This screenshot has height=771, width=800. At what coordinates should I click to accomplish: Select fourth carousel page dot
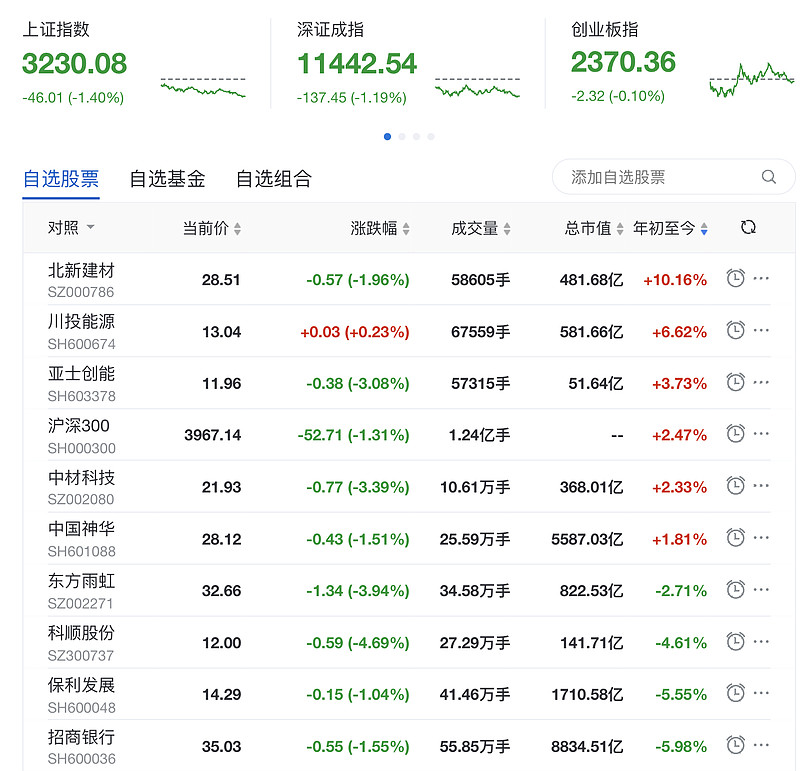(431, 136)
